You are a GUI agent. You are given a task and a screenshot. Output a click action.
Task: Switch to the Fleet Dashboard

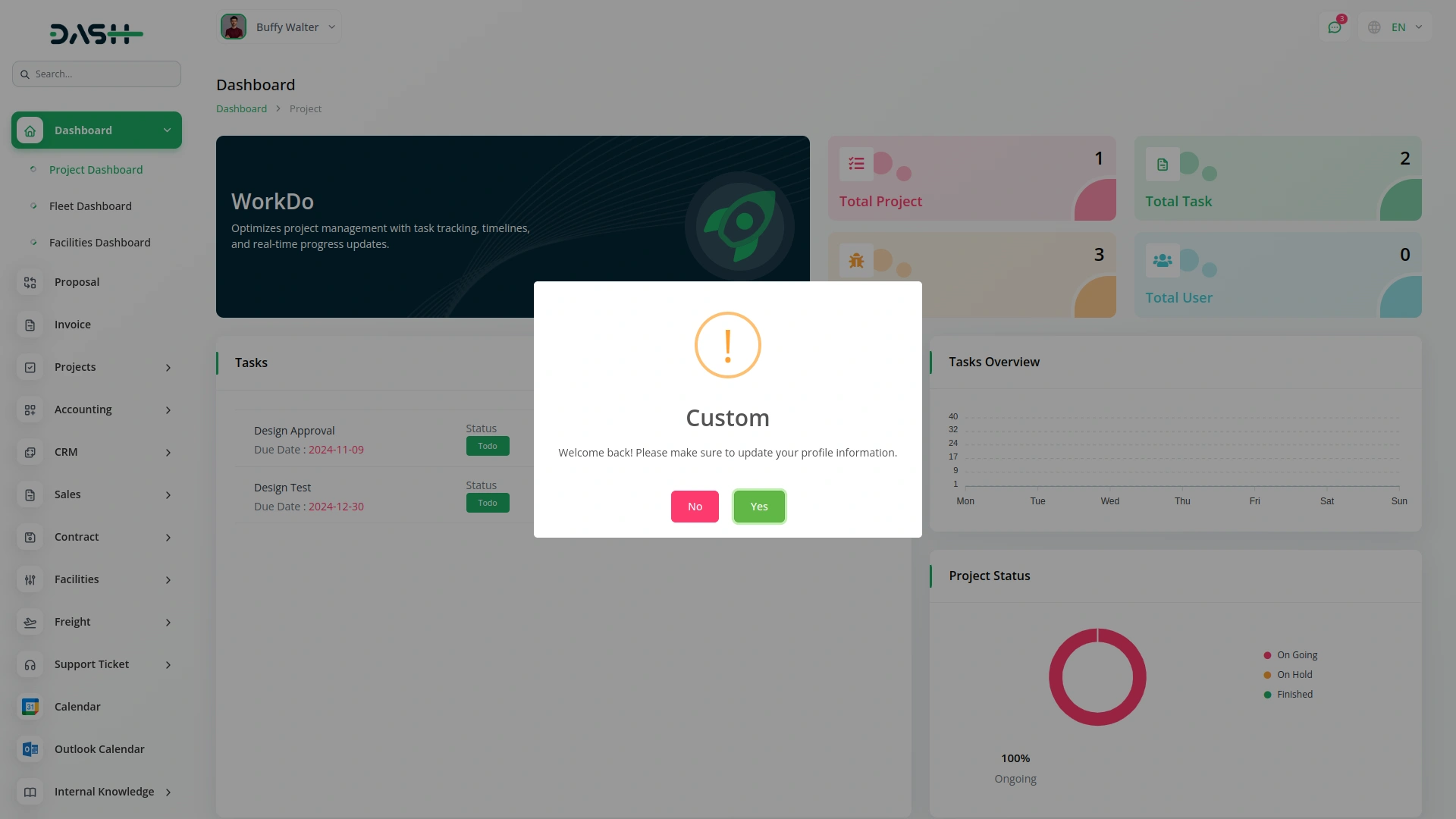(x=89, y=206)
